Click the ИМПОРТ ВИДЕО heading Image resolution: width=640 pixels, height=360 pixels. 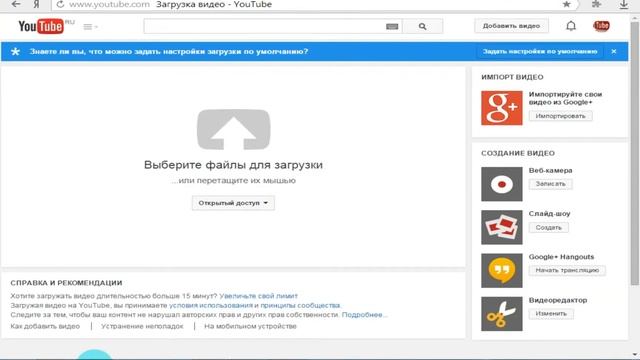click(x=512, y=77)
